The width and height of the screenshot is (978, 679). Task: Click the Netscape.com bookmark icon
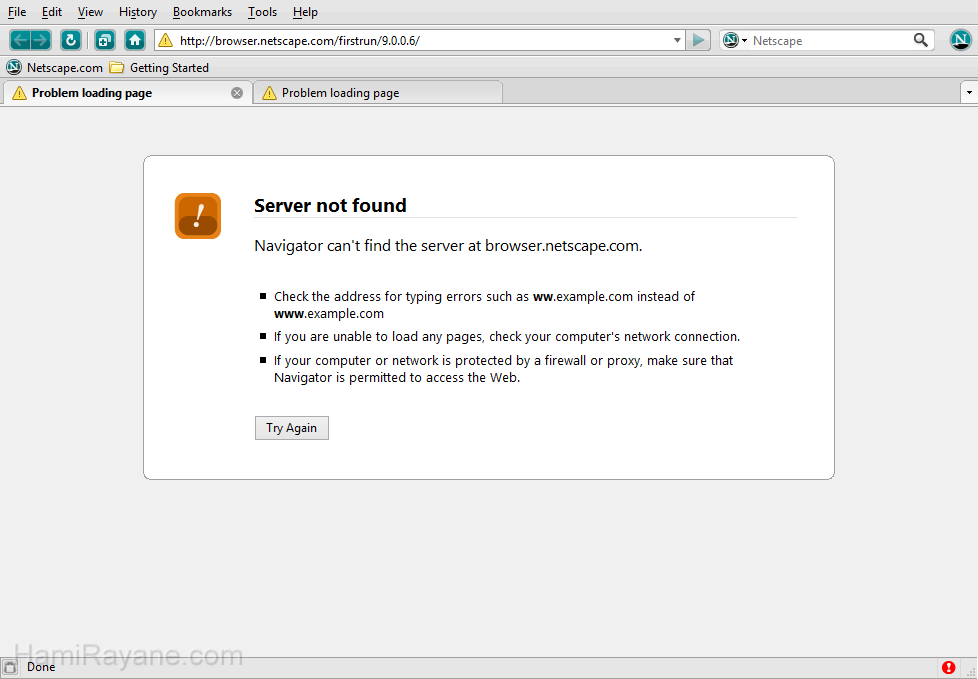click(x=13, y=67)
